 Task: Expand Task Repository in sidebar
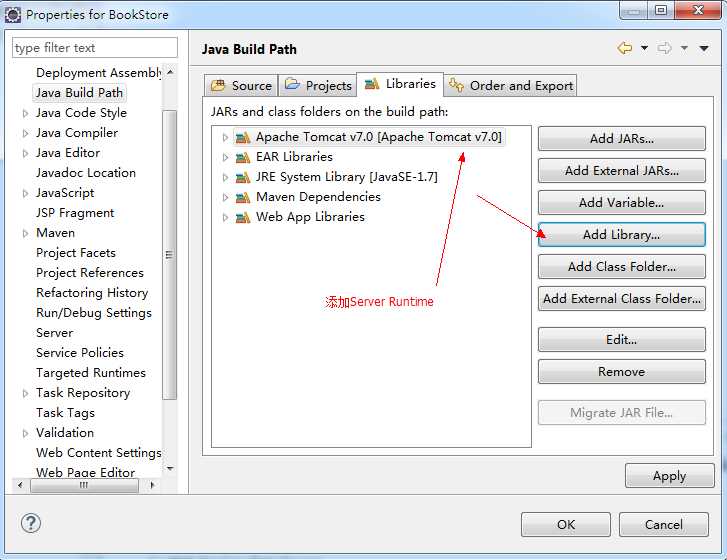(26, 393)
